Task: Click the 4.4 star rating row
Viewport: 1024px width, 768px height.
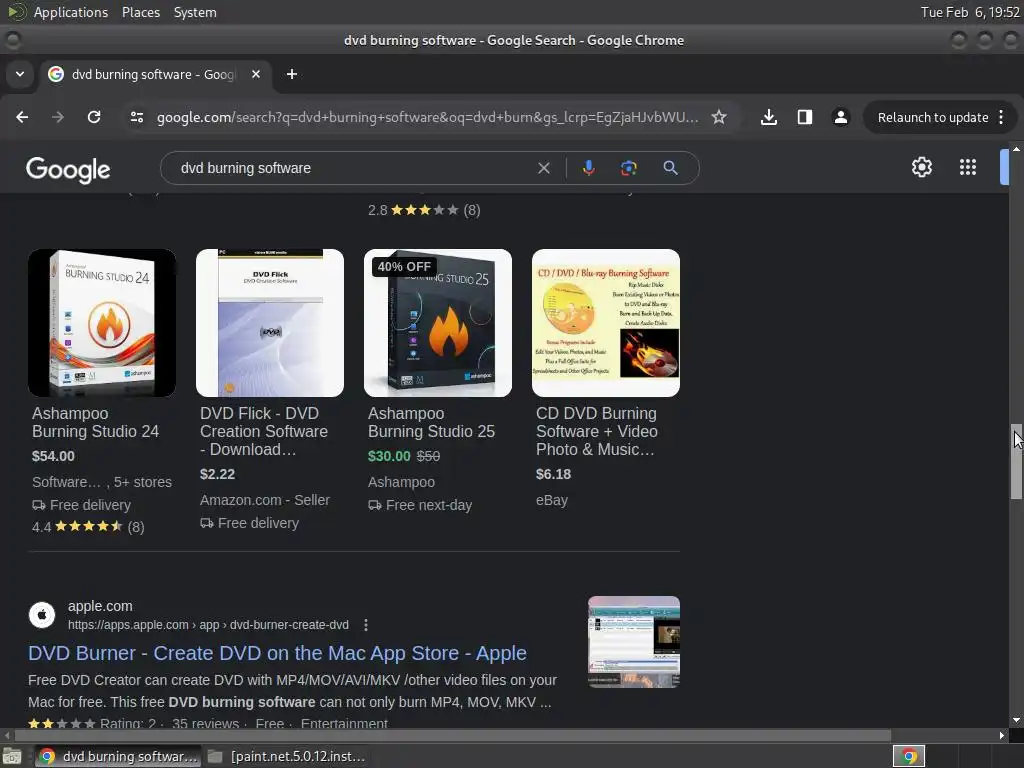Action: (88, 526)
